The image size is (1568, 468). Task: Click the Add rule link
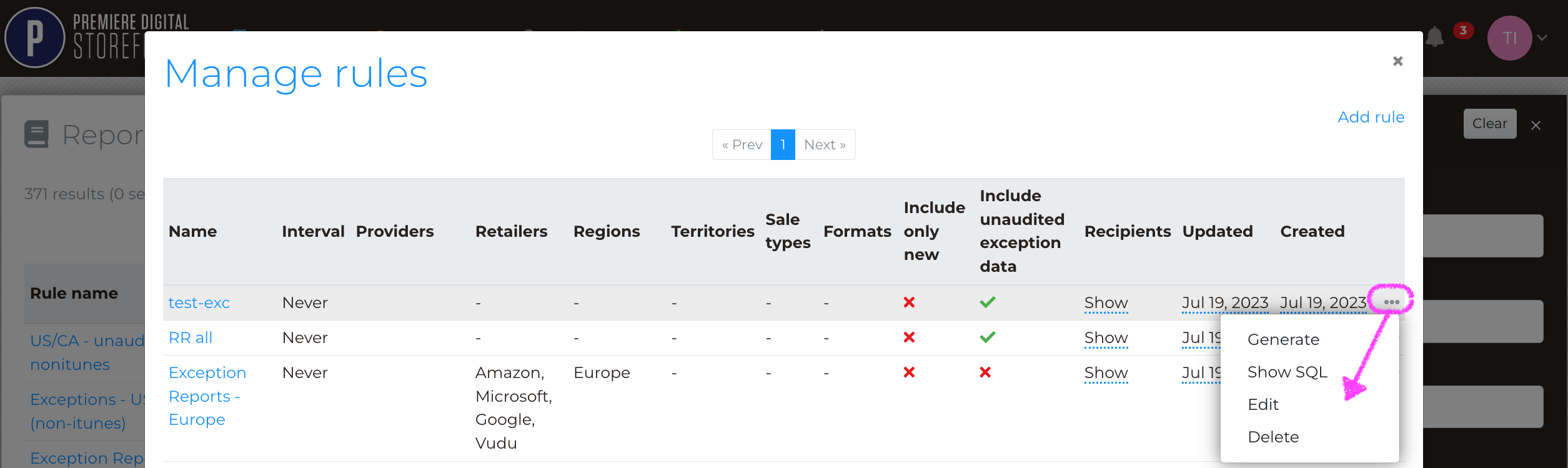(1371, 117)
